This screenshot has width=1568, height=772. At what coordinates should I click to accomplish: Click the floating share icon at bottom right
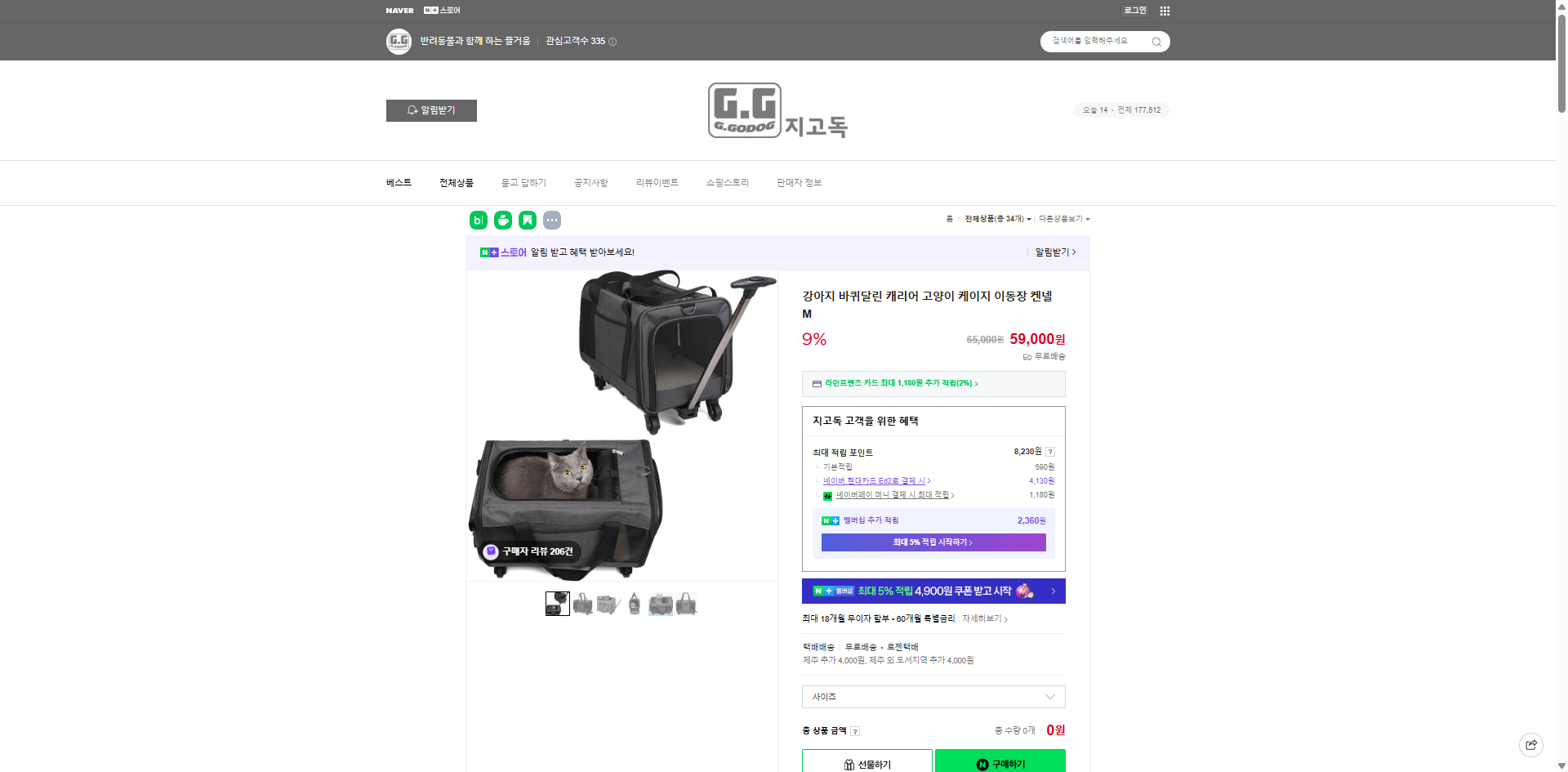(1530, 744)
